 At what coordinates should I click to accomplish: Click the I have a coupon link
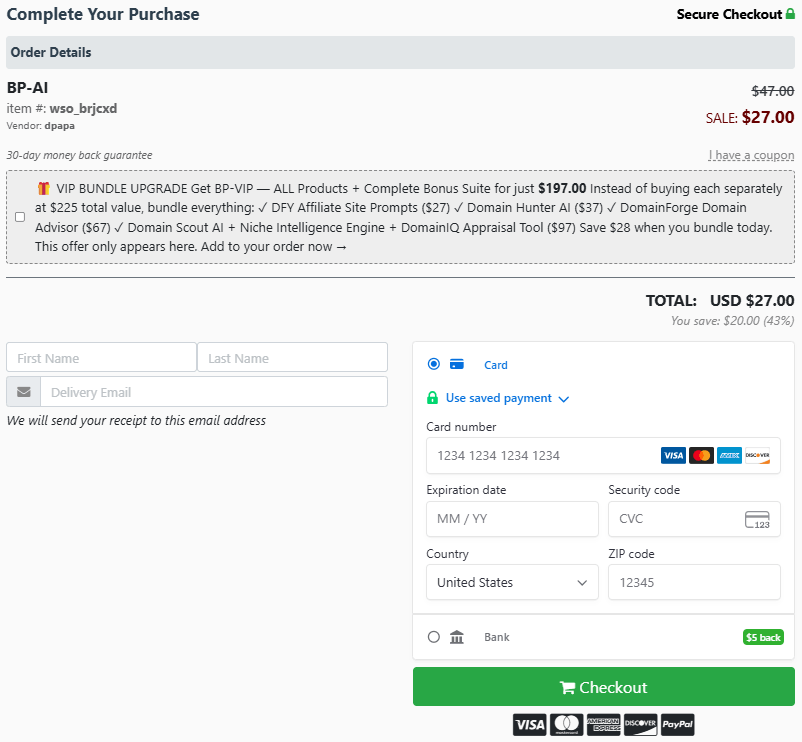tap(751, 155)
